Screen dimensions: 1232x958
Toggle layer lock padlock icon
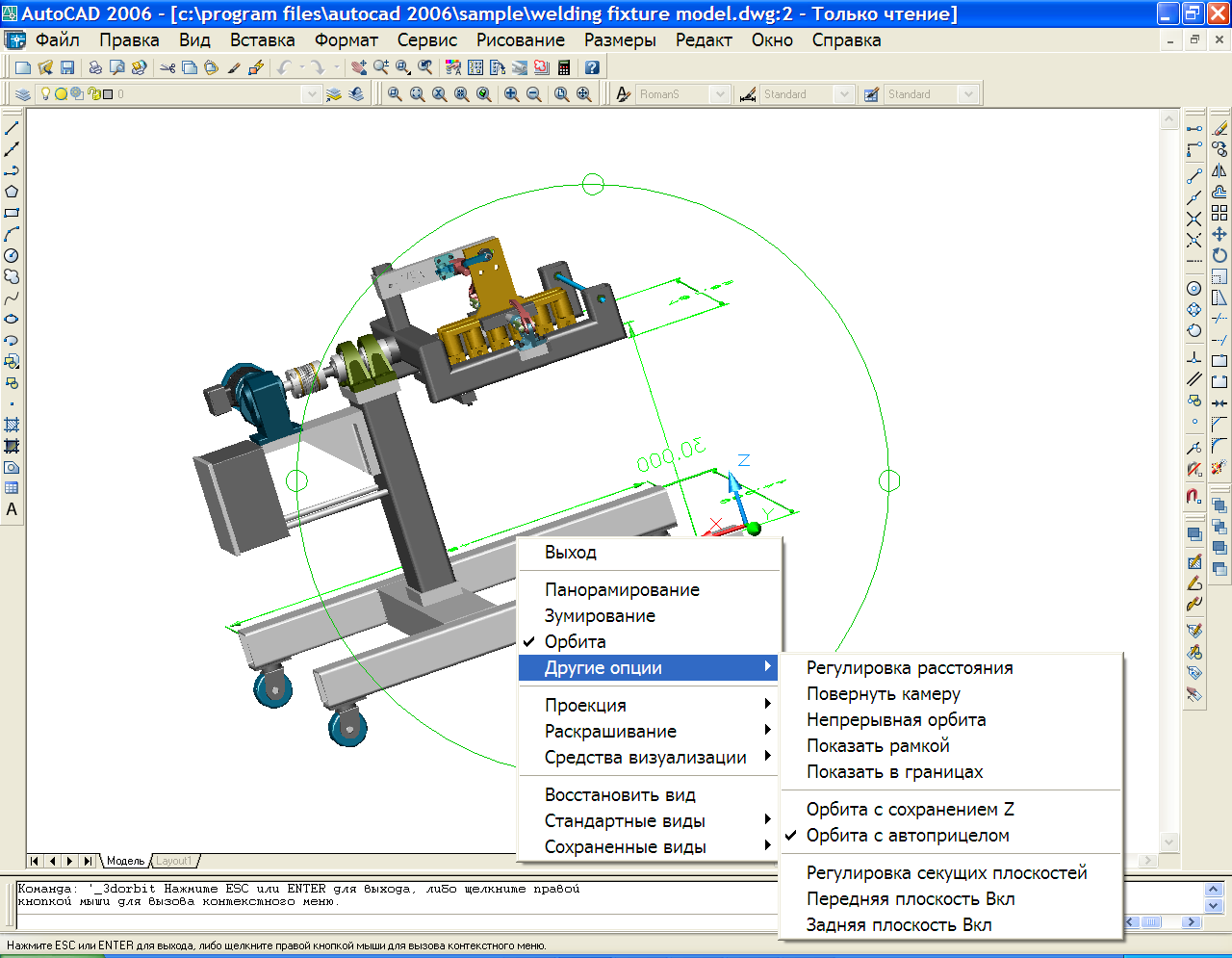93,93
